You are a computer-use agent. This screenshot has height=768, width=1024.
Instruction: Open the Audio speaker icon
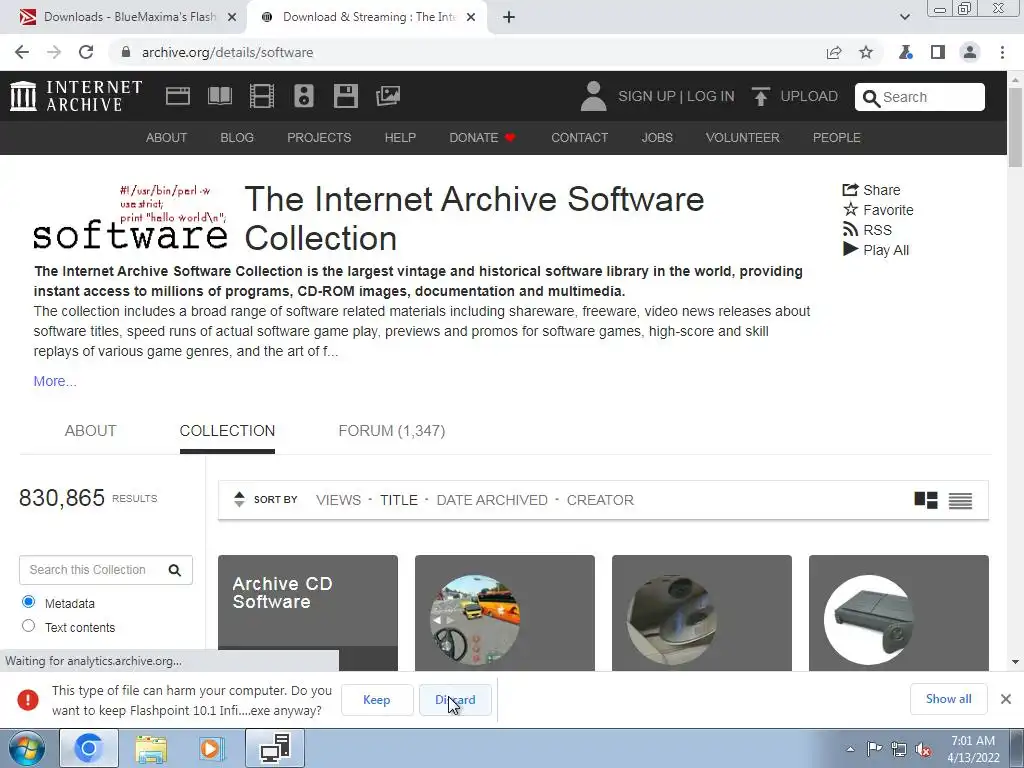point(304,96)
